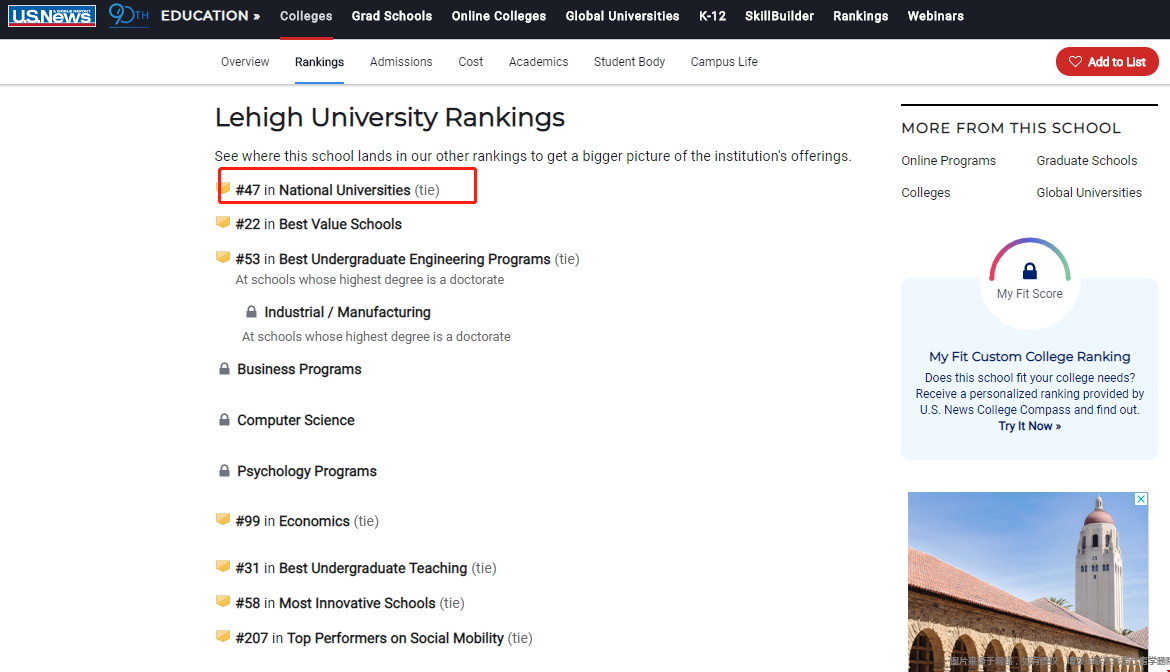Click the Try It Now » link

(x=1030, y=426)
